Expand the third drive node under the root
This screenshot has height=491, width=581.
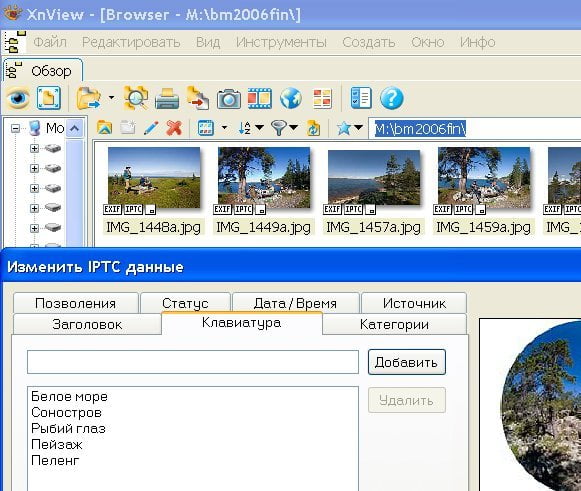34,188
